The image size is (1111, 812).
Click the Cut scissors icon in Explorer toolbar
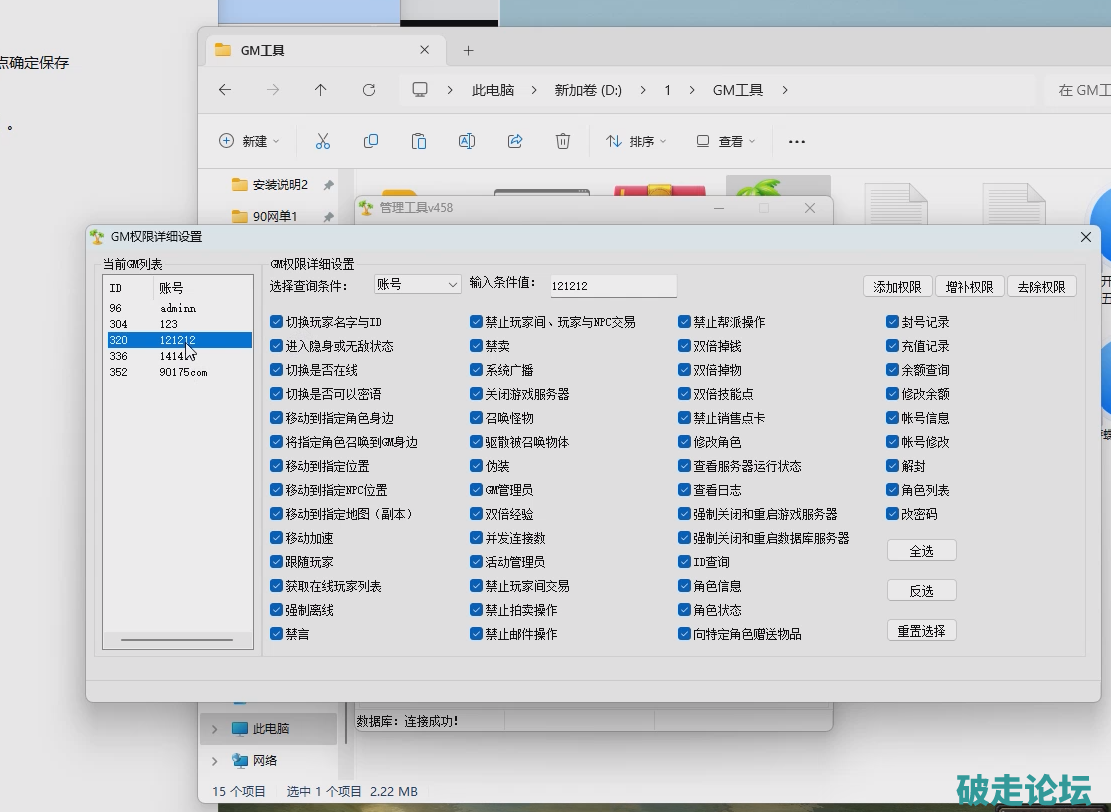click(322, 142)
